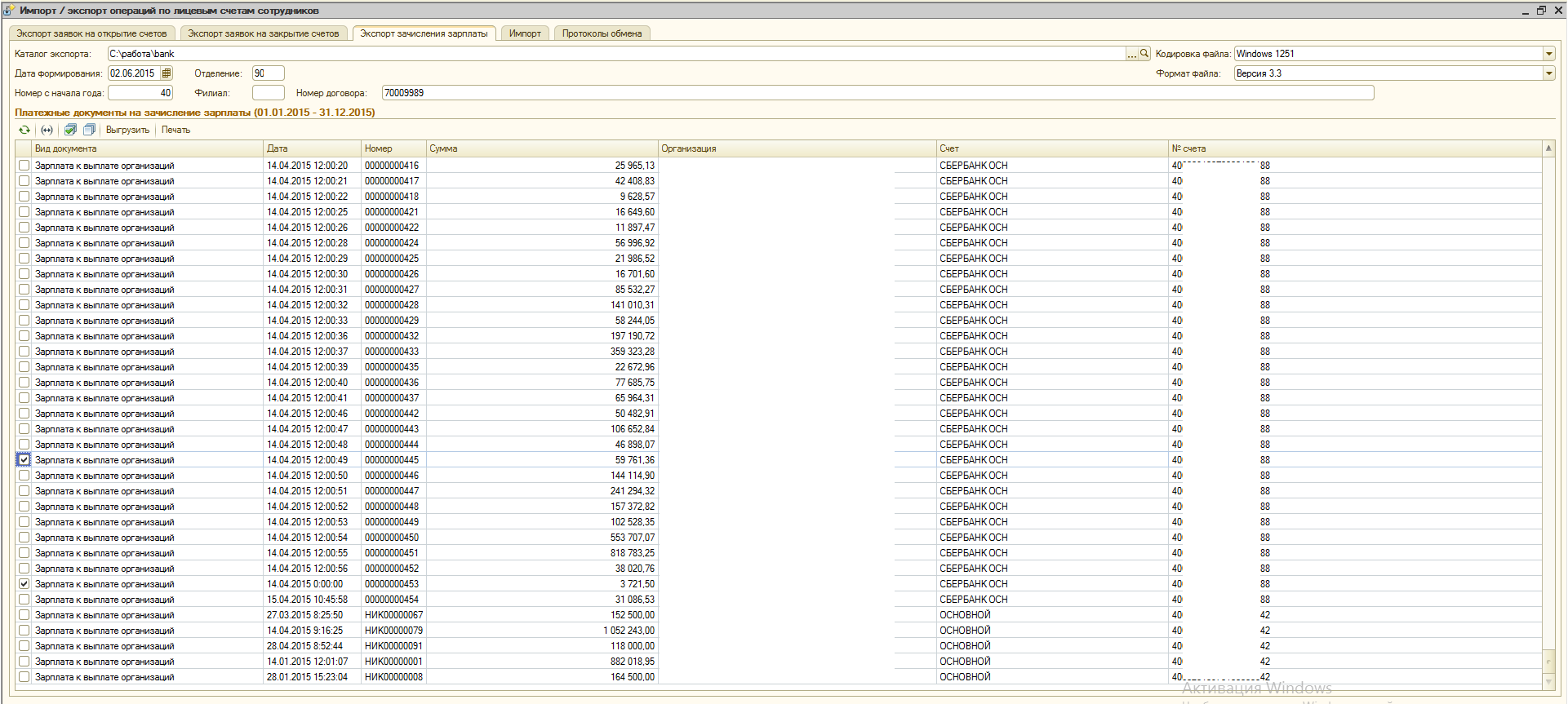The height and width of the screenshot is (704, 1568).
Task: Uncheck the row with number 00000000445
Action: [x=24, y=460]
